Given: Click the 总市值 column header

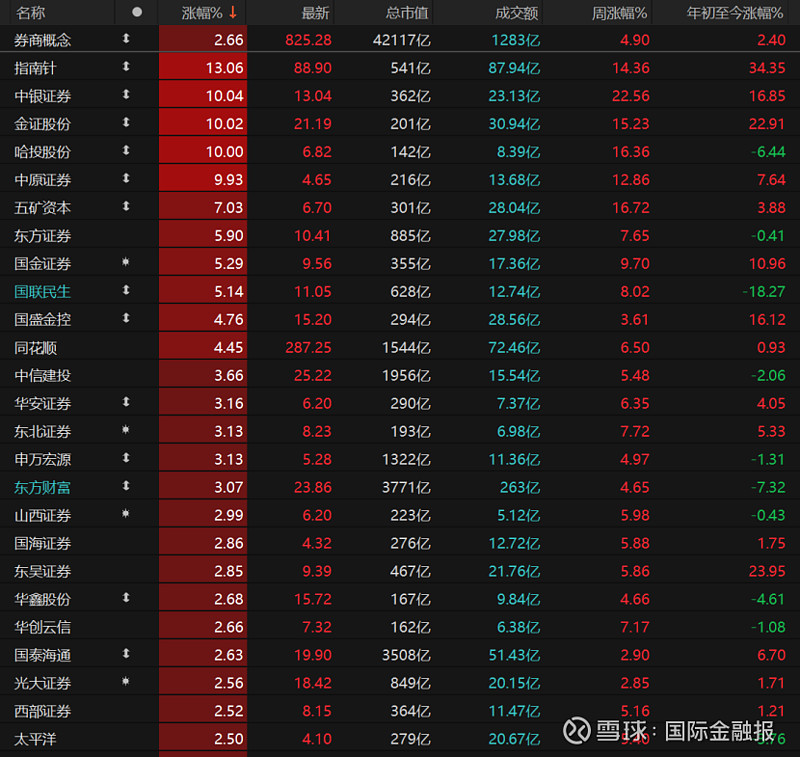Looking at the screenshot, I should [x=407, y=13].
